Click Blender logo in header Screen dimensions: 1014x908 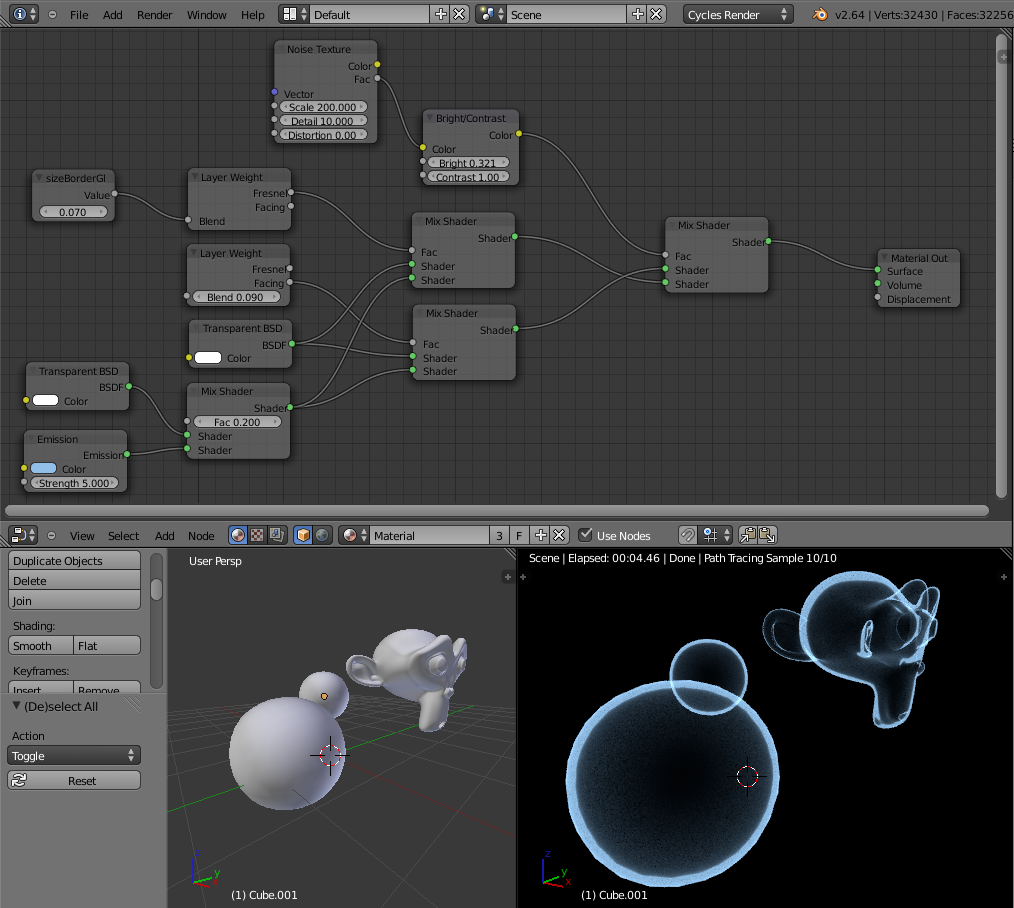click(819, 14)
